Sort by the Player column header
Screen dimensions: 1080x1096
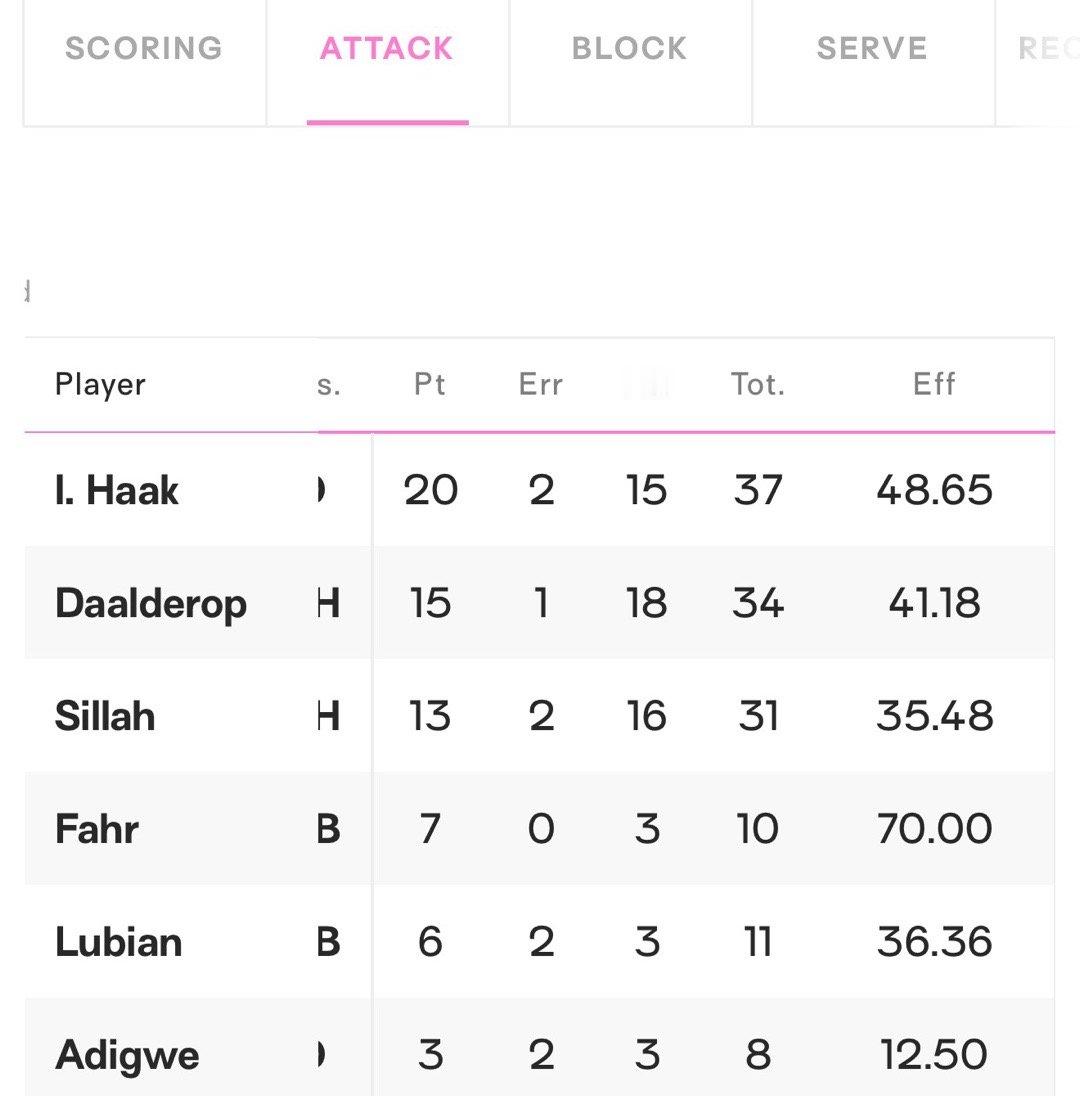coord(100,385)
